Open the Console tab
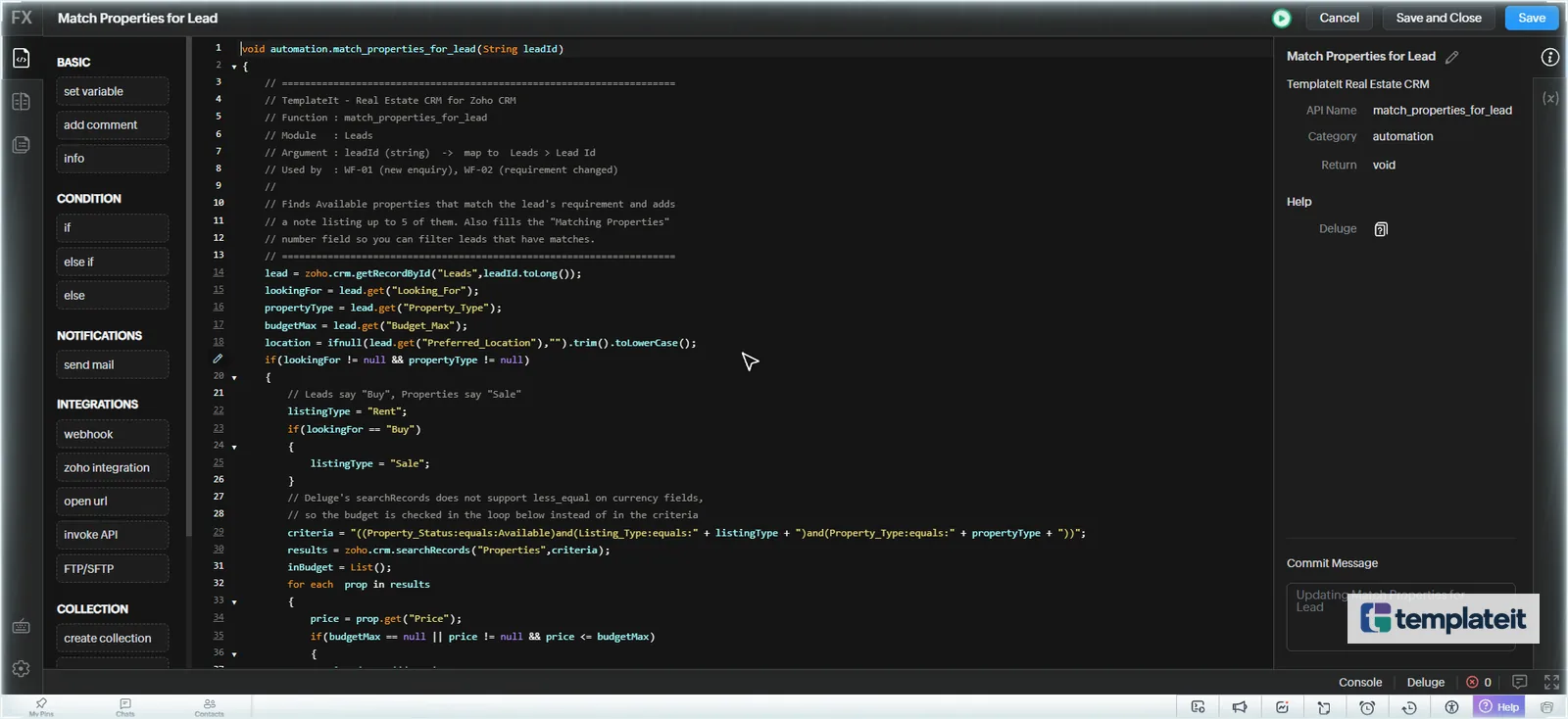 click(x=1360, y=683)
